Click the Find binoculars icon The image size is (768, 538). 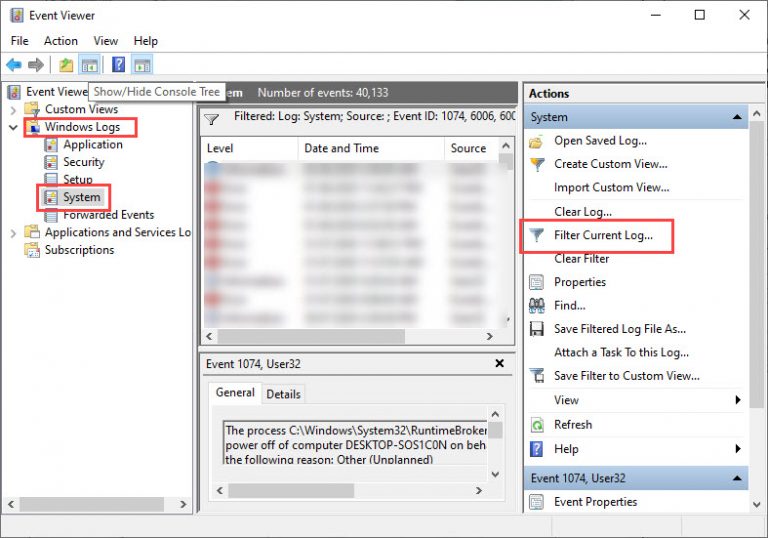537,306
